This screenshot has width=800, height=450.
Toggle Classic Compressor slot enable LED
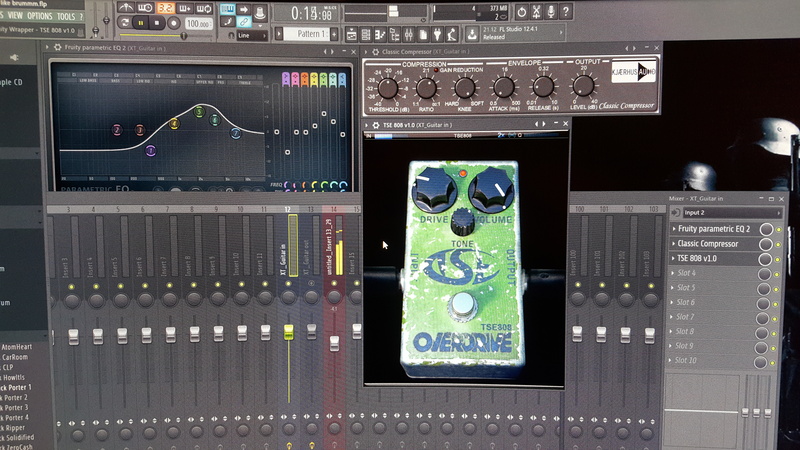tap(778, 244)
